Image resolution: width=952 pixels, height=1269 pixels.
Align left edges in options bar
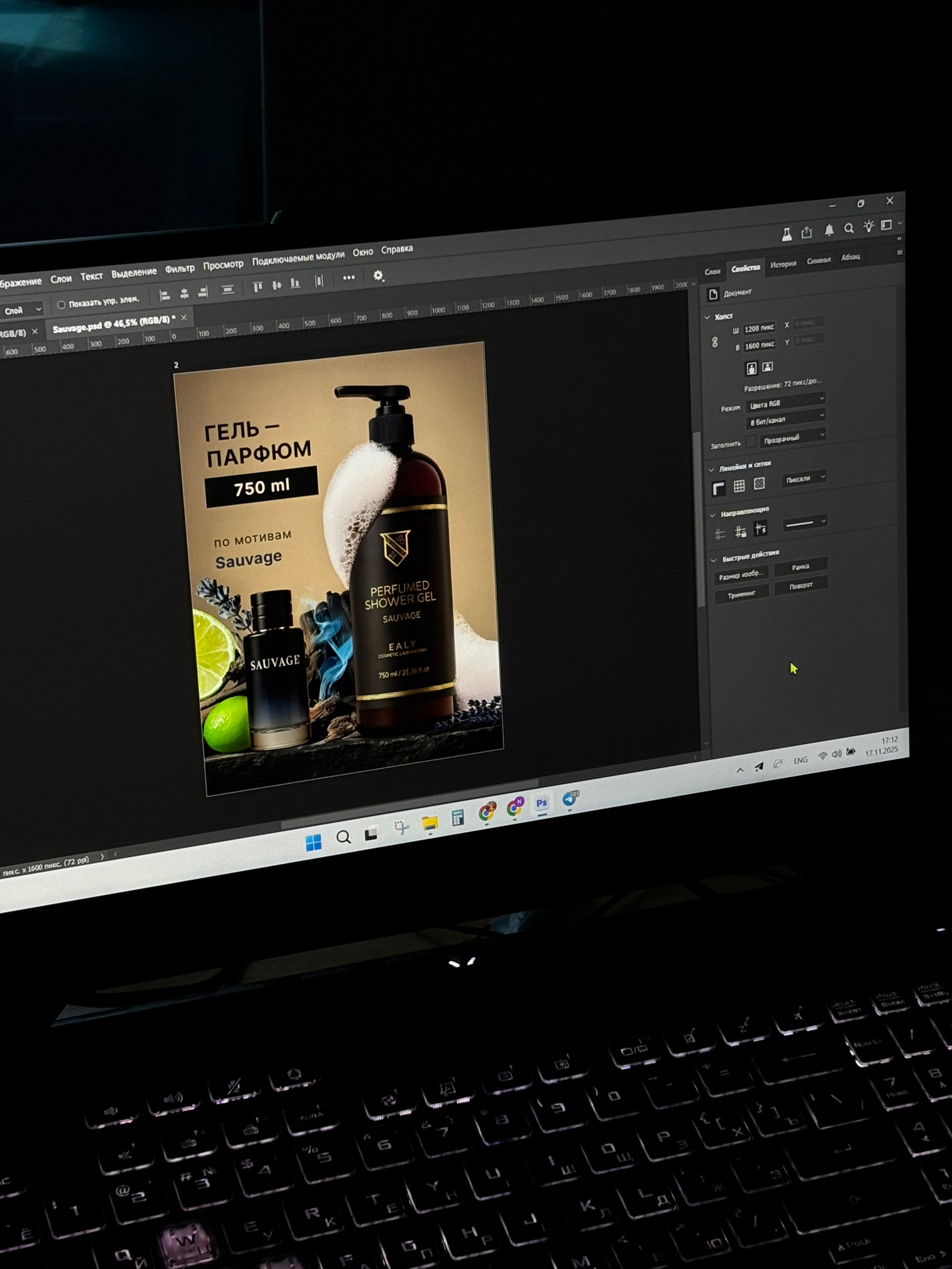point(165,296)
